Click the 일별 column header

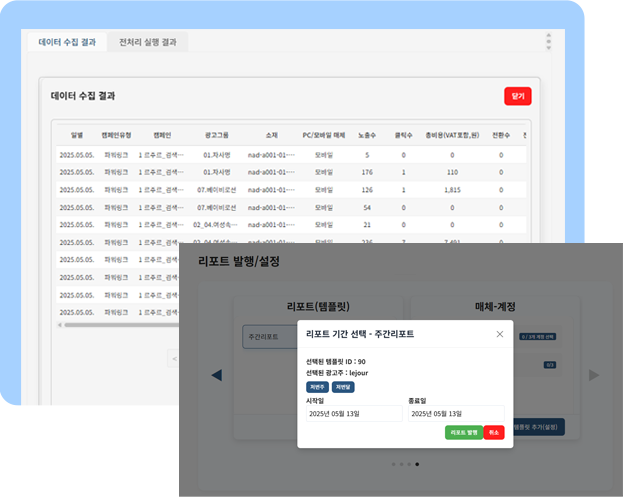76,134
